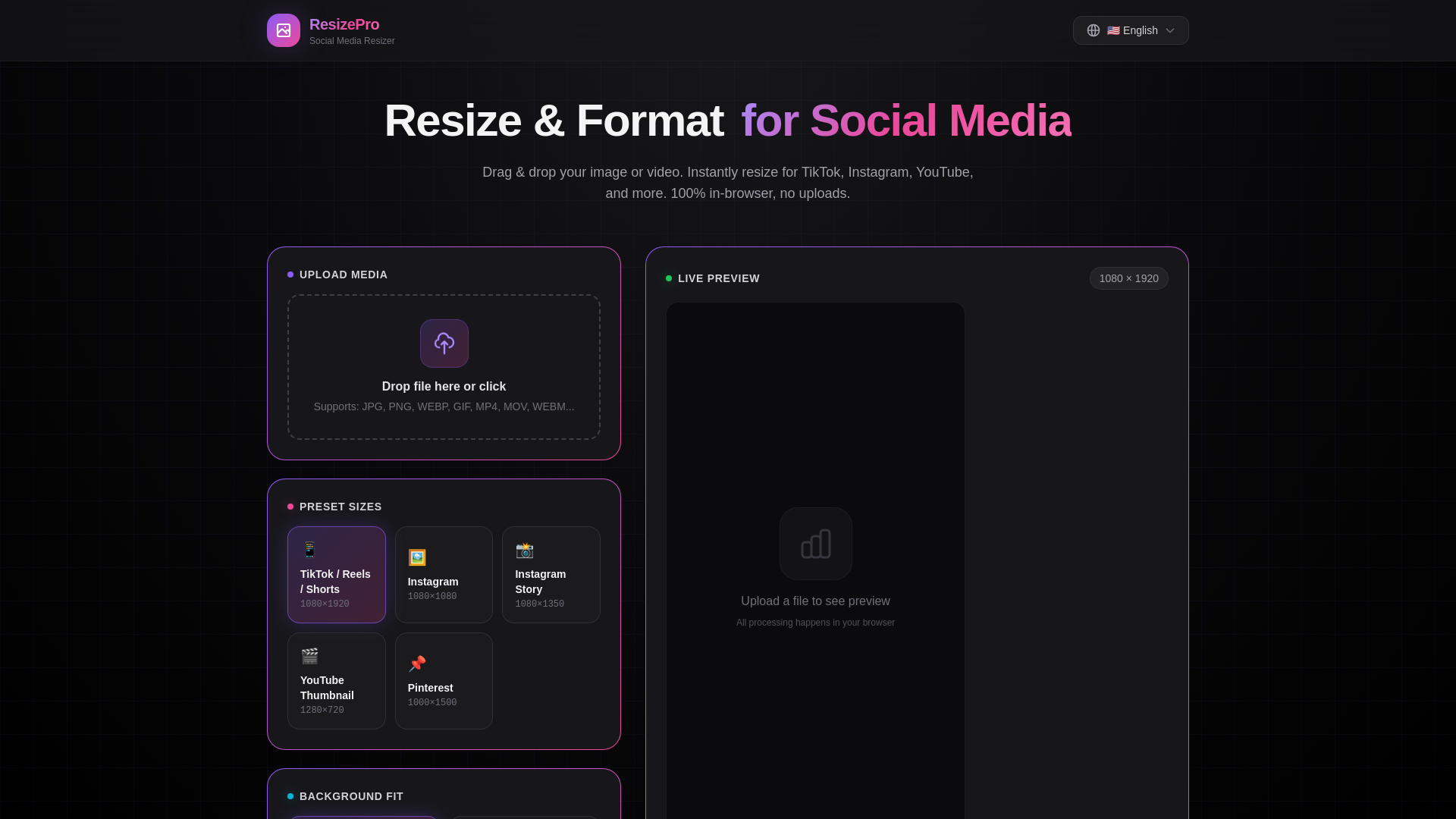Click the 1000×1500 size label

click(432, 703)
